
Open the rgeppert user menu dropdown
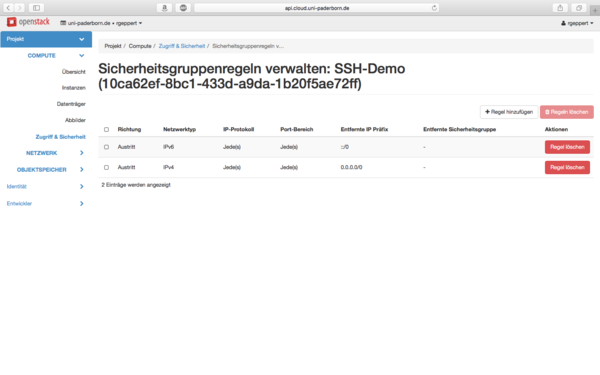(x=577, y=23)
